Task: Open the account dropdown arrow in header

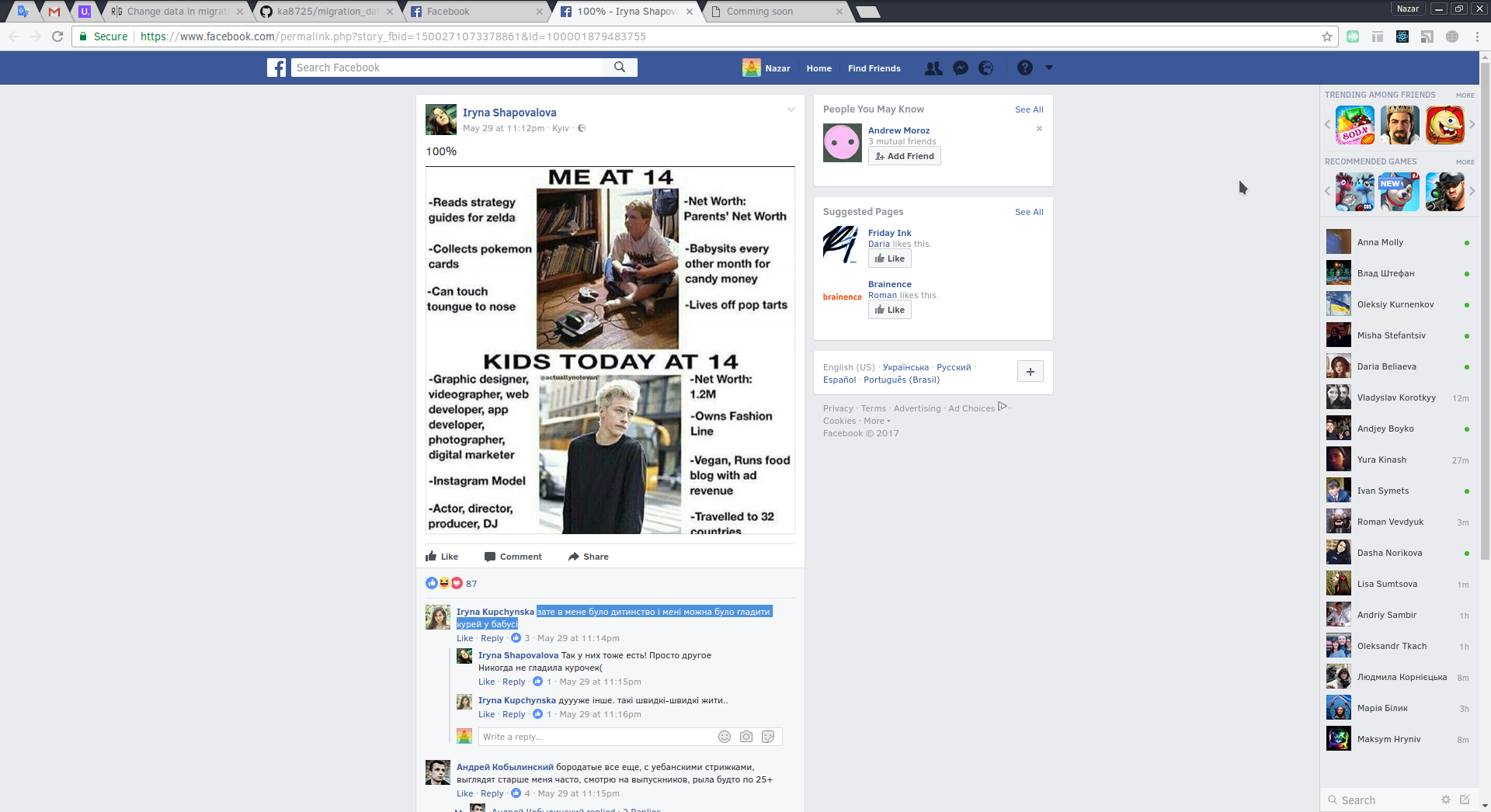Action: click(1049, 68)
